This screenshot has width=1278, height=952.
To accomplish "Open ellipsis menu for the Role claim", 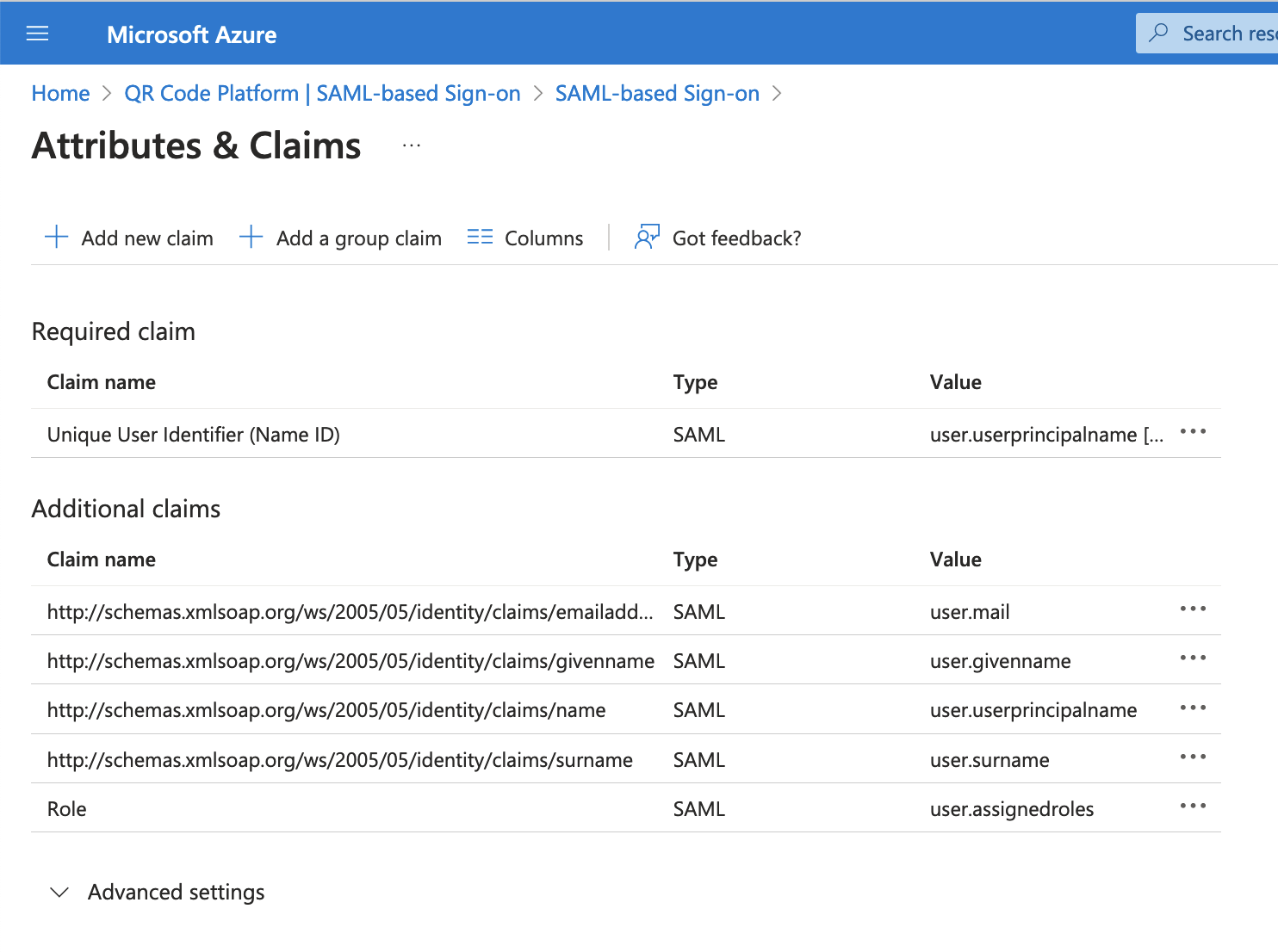I will click(x=1193, y=806).
